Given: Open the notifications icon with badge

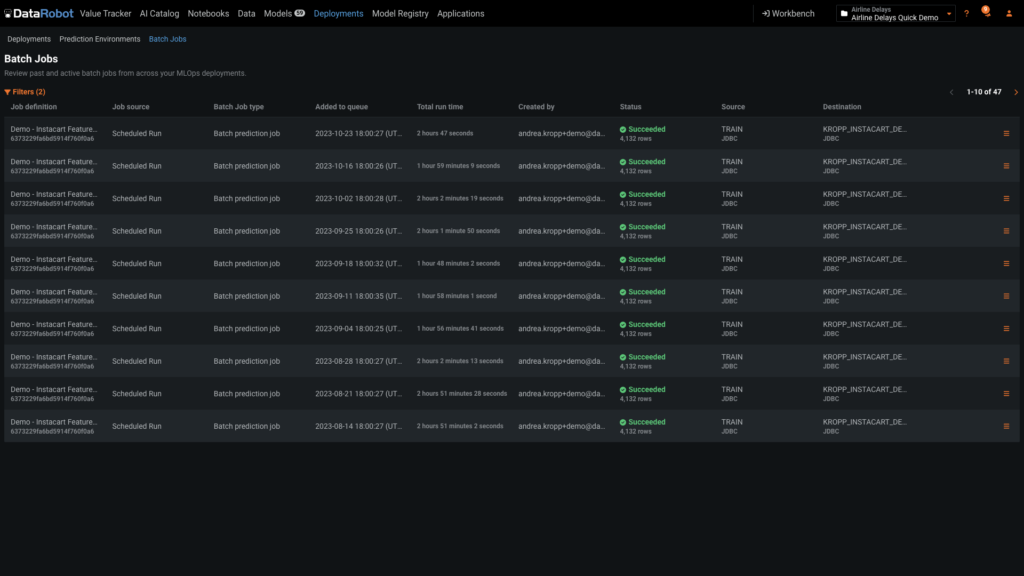Looking at the screenshot, I should click(986, 13).
